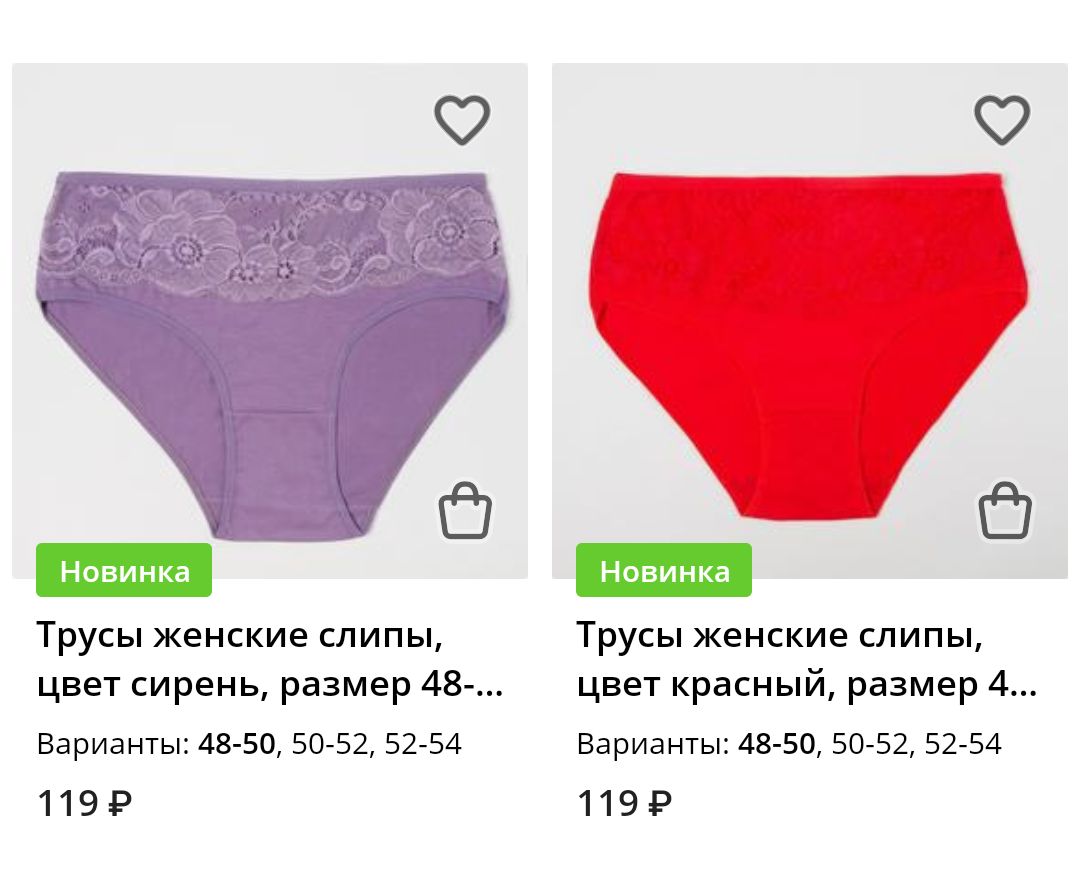Click 'Варианты:' label under red product
This screenshot has height=875, width=1080.
654,744
